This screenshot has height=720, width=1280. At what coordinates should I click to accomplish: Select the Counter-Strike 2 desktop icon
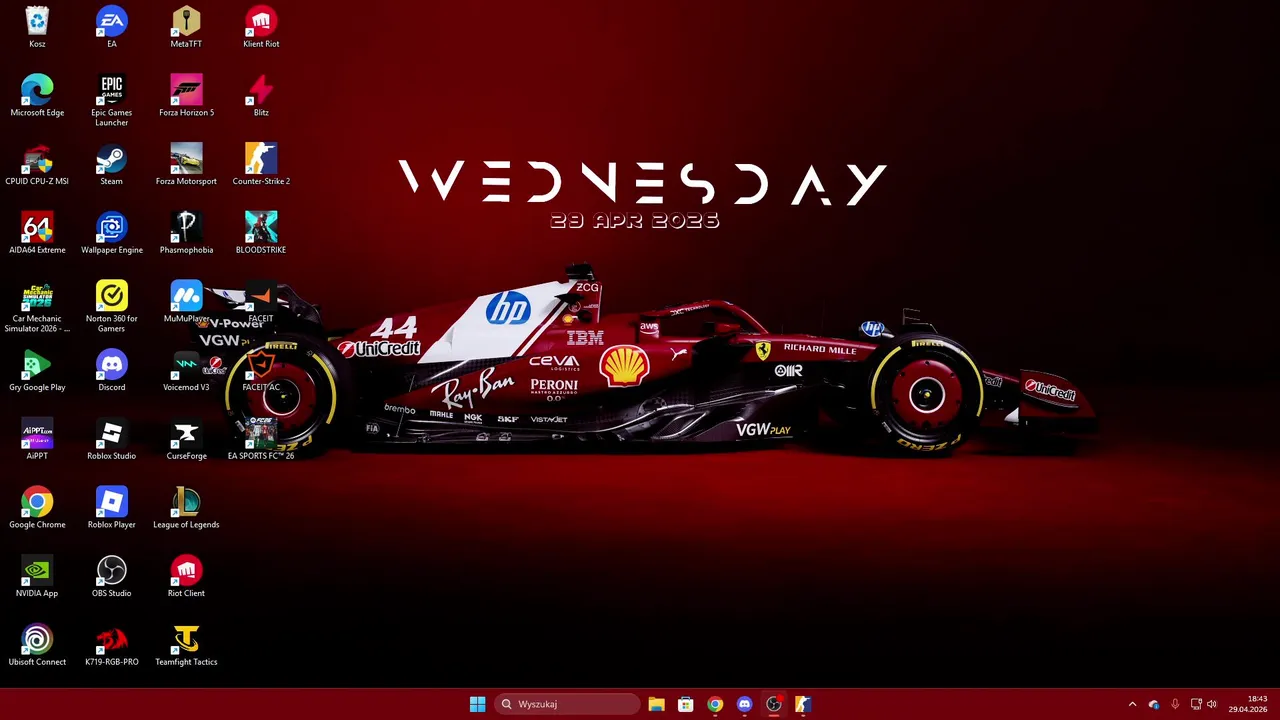point(261,165)
